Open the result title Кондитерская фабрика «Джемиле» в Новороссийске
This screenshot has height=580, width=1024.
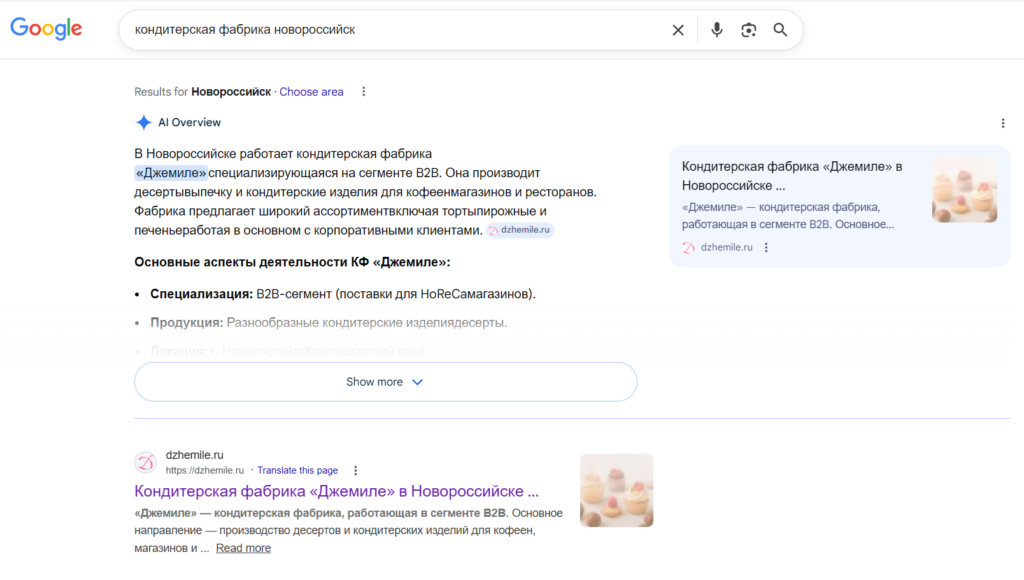click(336, 491)
